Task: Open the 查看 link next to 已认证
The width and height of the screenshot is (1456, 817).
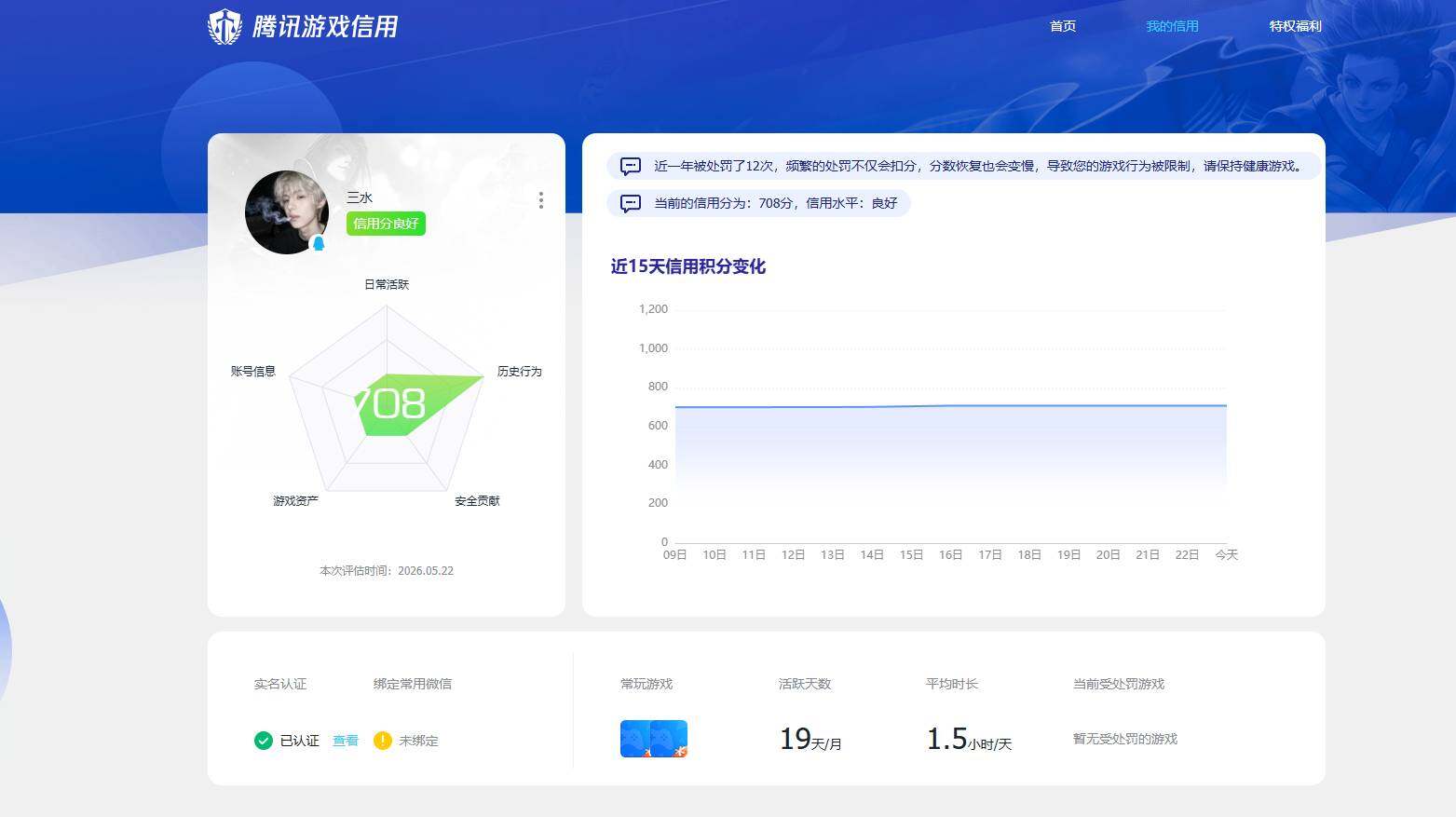Action: click(346, 741)
